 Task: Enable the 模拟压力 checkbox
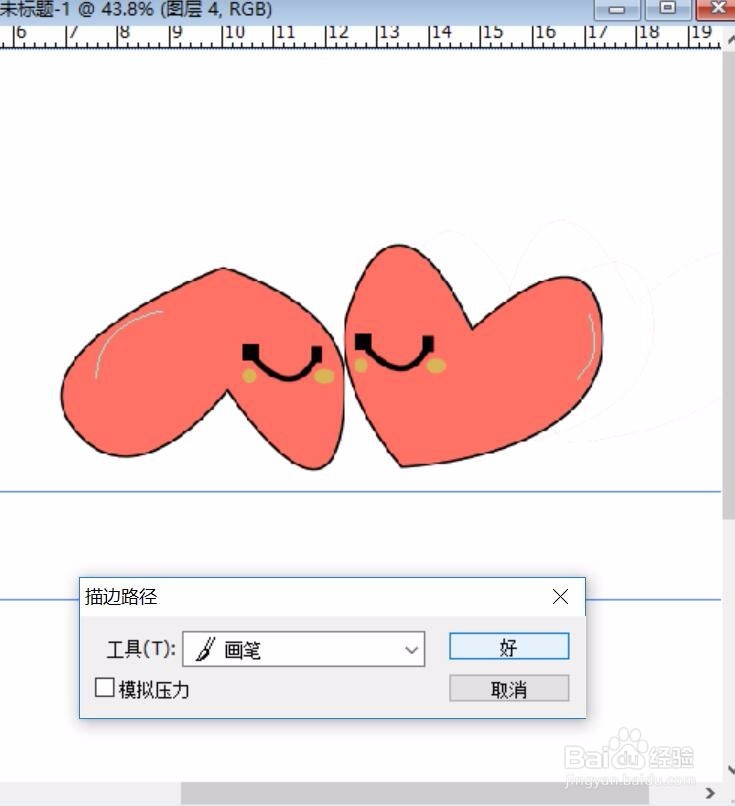coord(104,687)
